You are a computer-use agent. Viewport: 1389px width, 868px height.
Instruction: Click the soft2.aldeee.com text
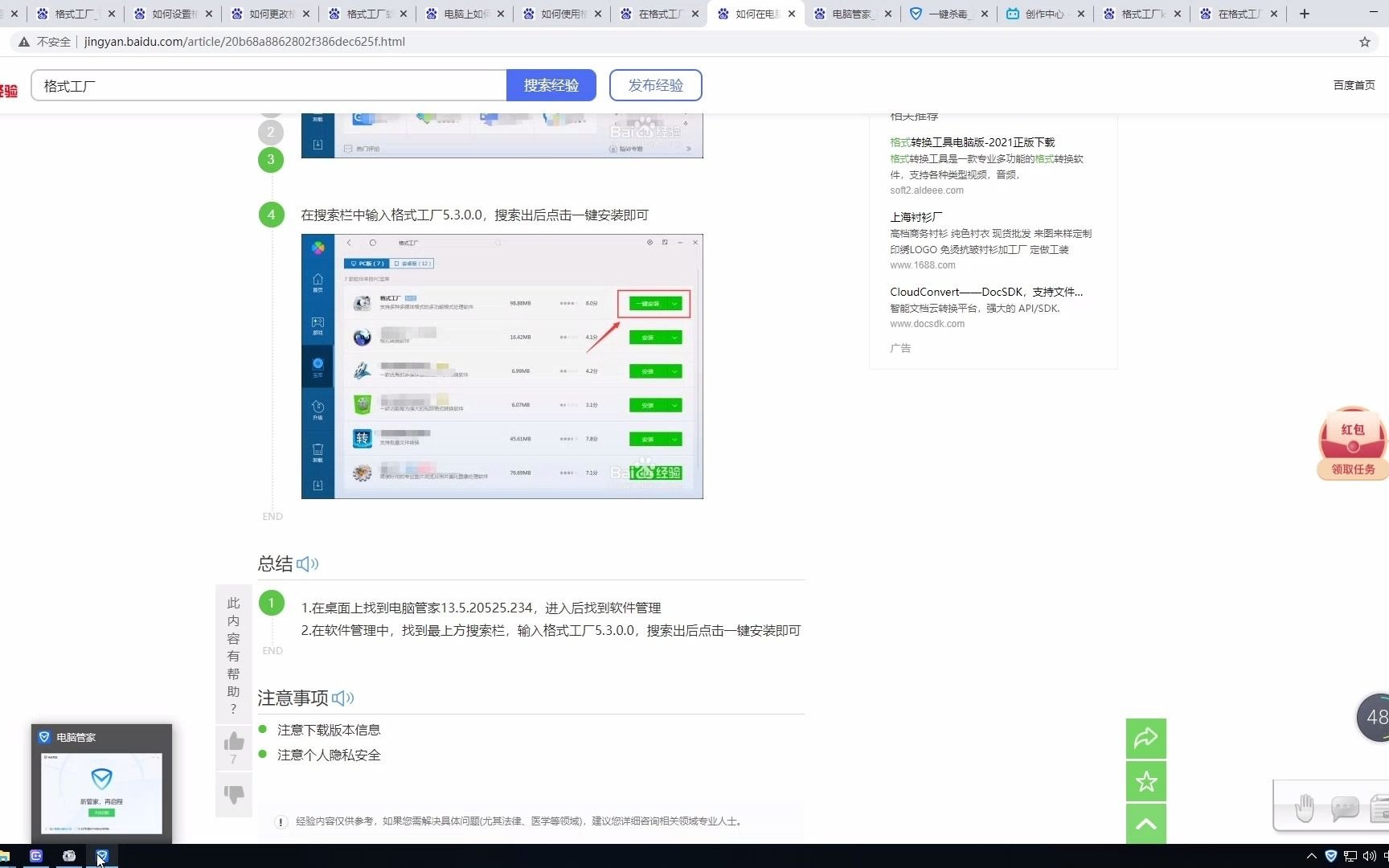(927, 190)
